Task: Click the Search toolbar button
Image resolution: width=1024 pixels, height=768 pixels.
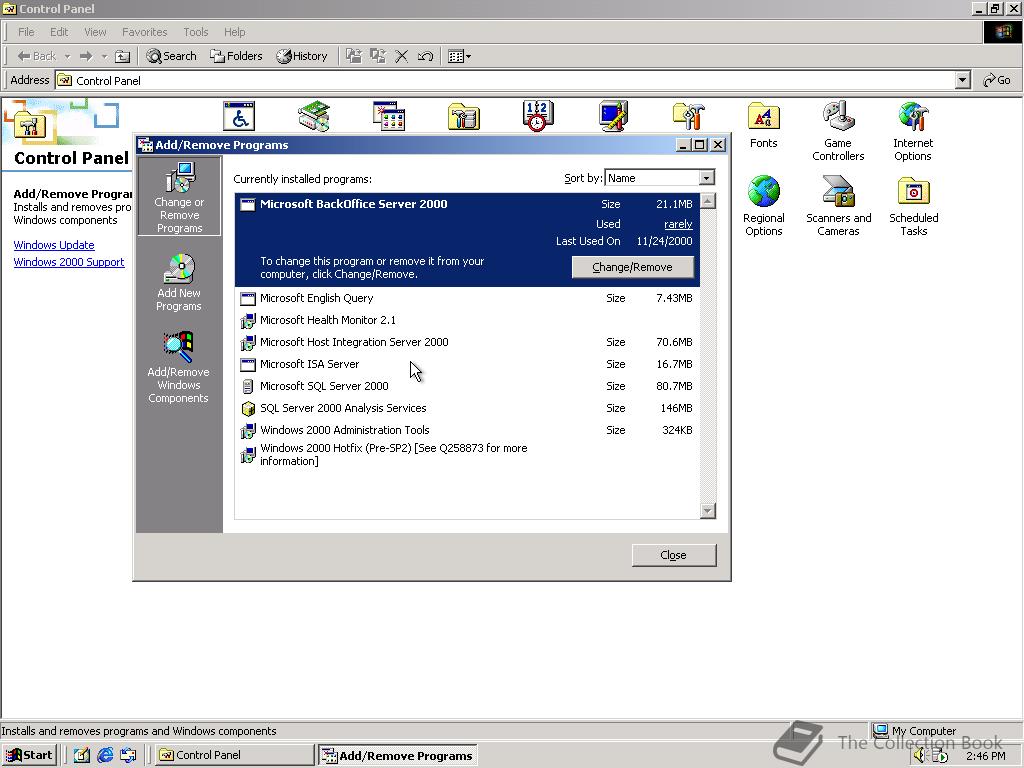Action: [x=171, y=56]
